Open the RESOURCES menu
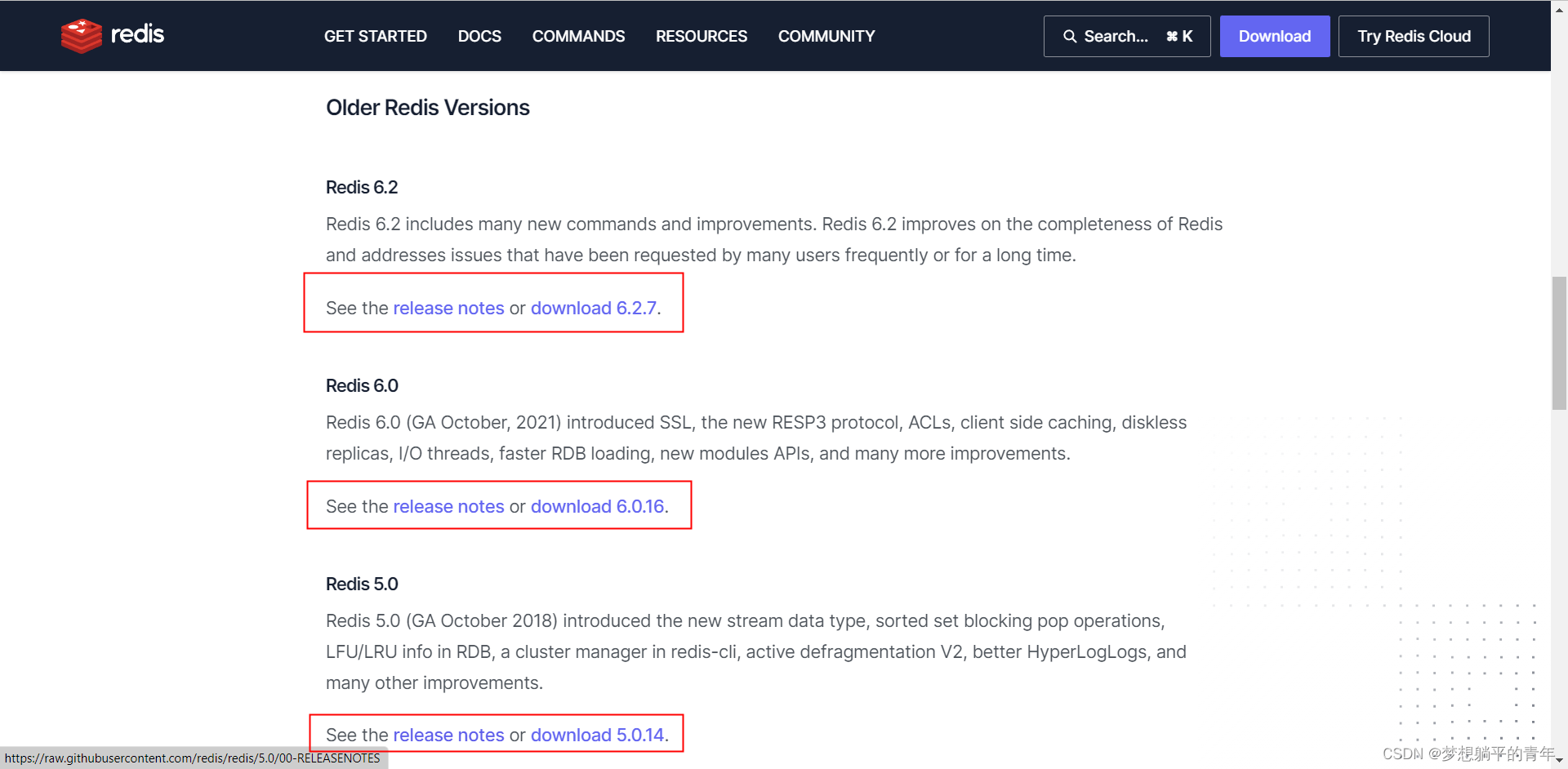This screenshot has width=1568, height=769. coord(702,37)
